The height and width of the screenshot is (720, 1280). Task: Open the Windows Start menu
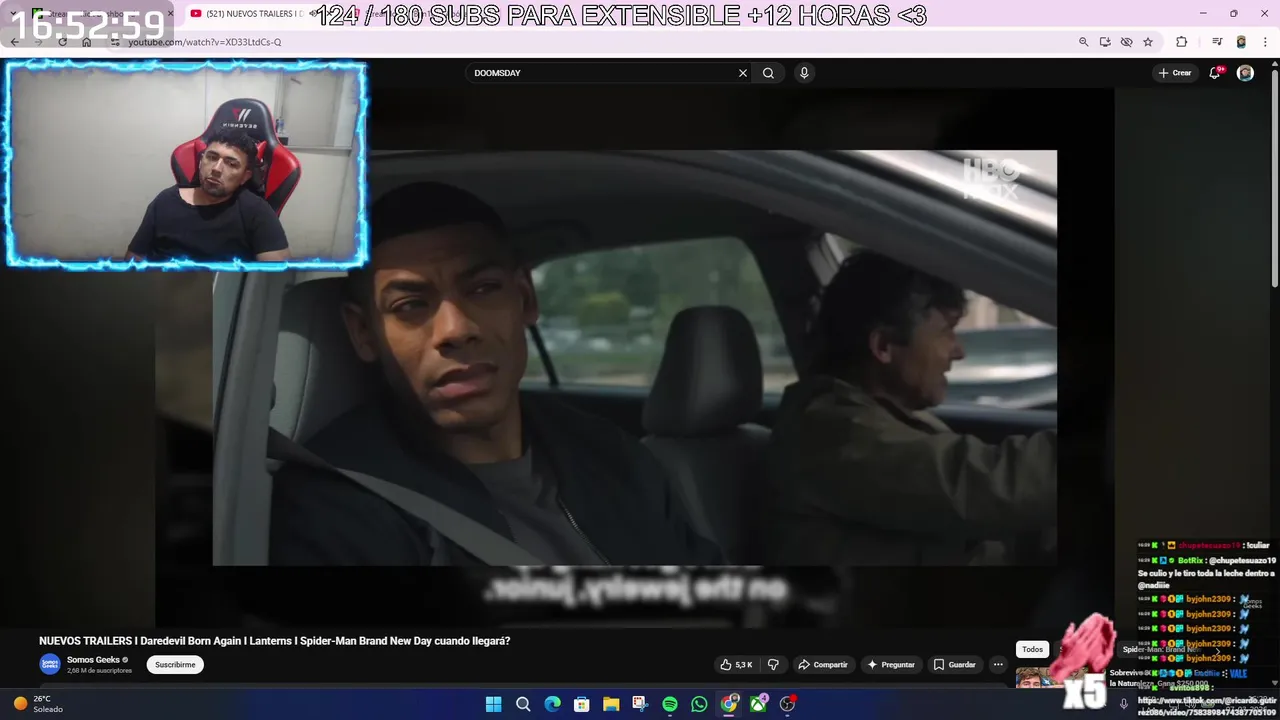(493, 704)
